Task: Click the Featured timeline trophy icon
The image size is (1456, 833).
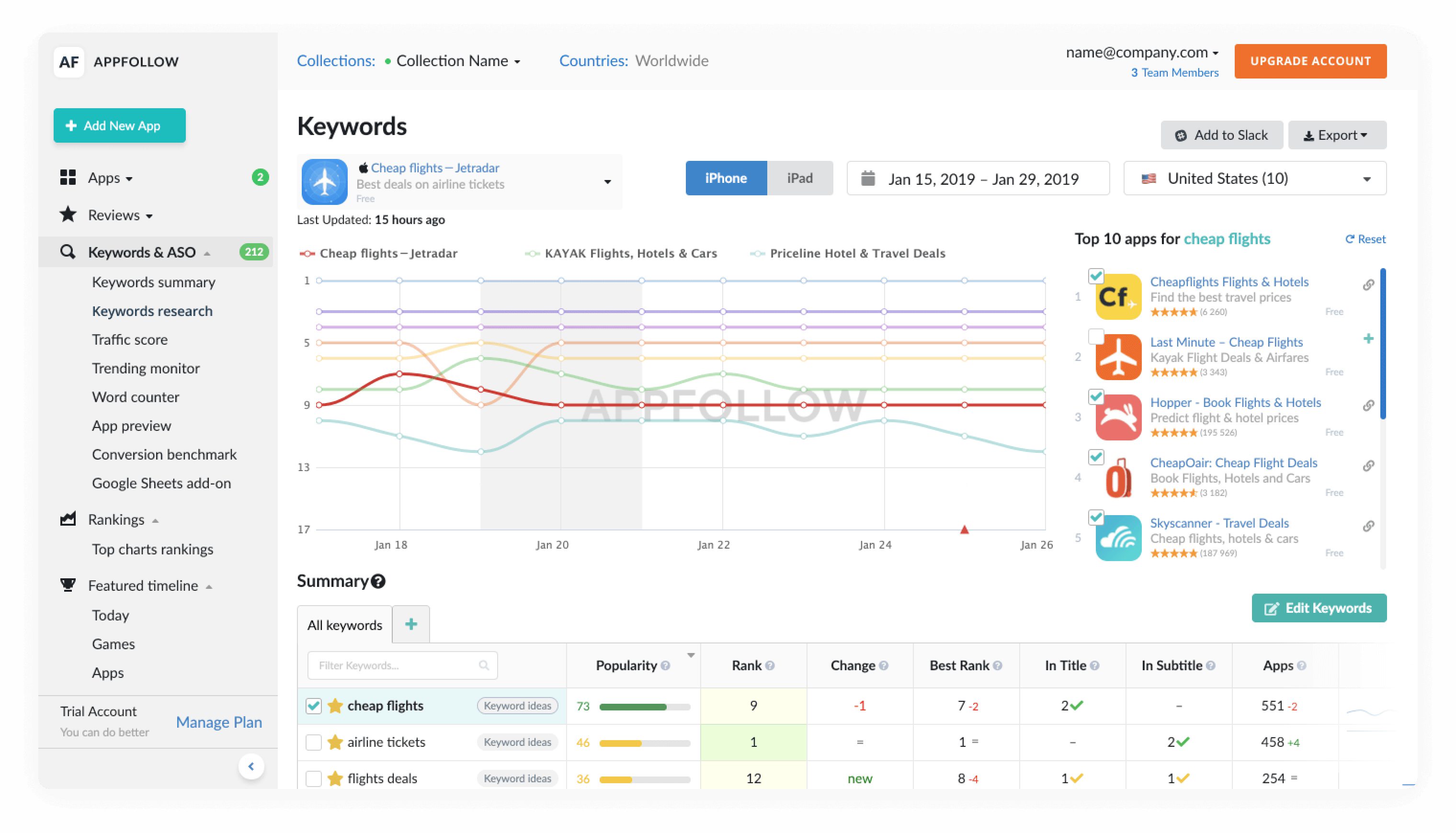Action: point(68,585)
